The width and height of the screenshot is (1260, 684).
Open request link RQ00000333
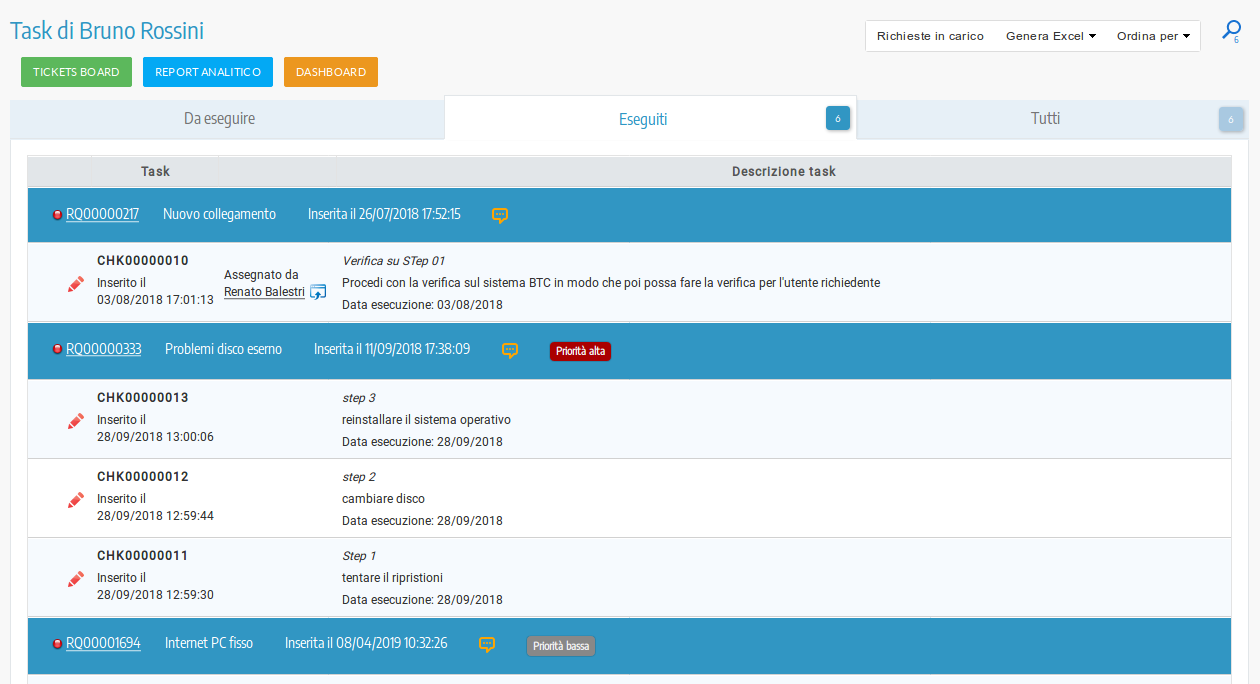pos(103,349)
